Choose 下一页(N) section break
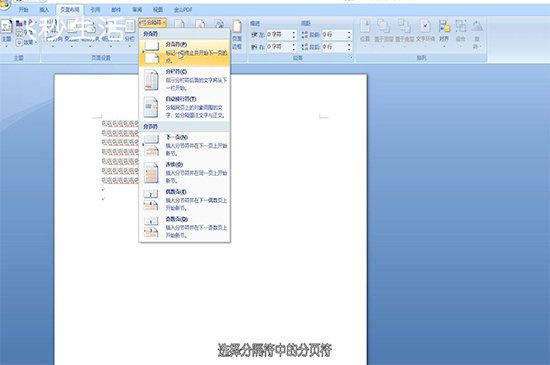 pyautogui.click(x=185, y=145)
